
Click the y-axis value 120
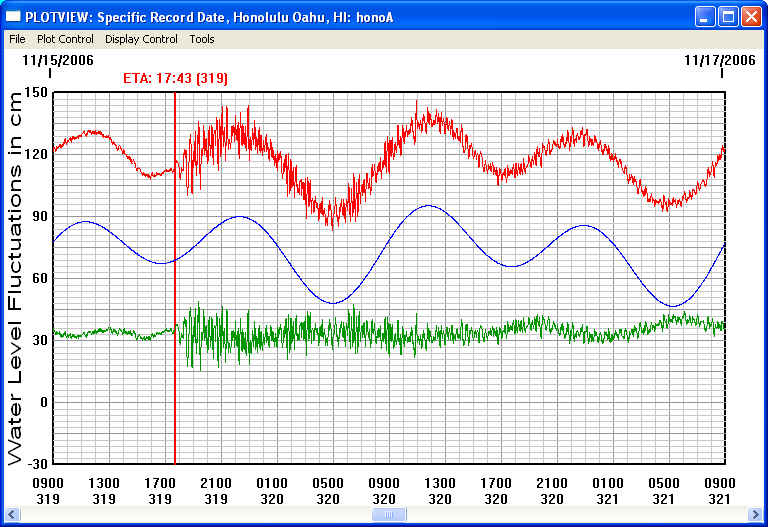point(36,154)
